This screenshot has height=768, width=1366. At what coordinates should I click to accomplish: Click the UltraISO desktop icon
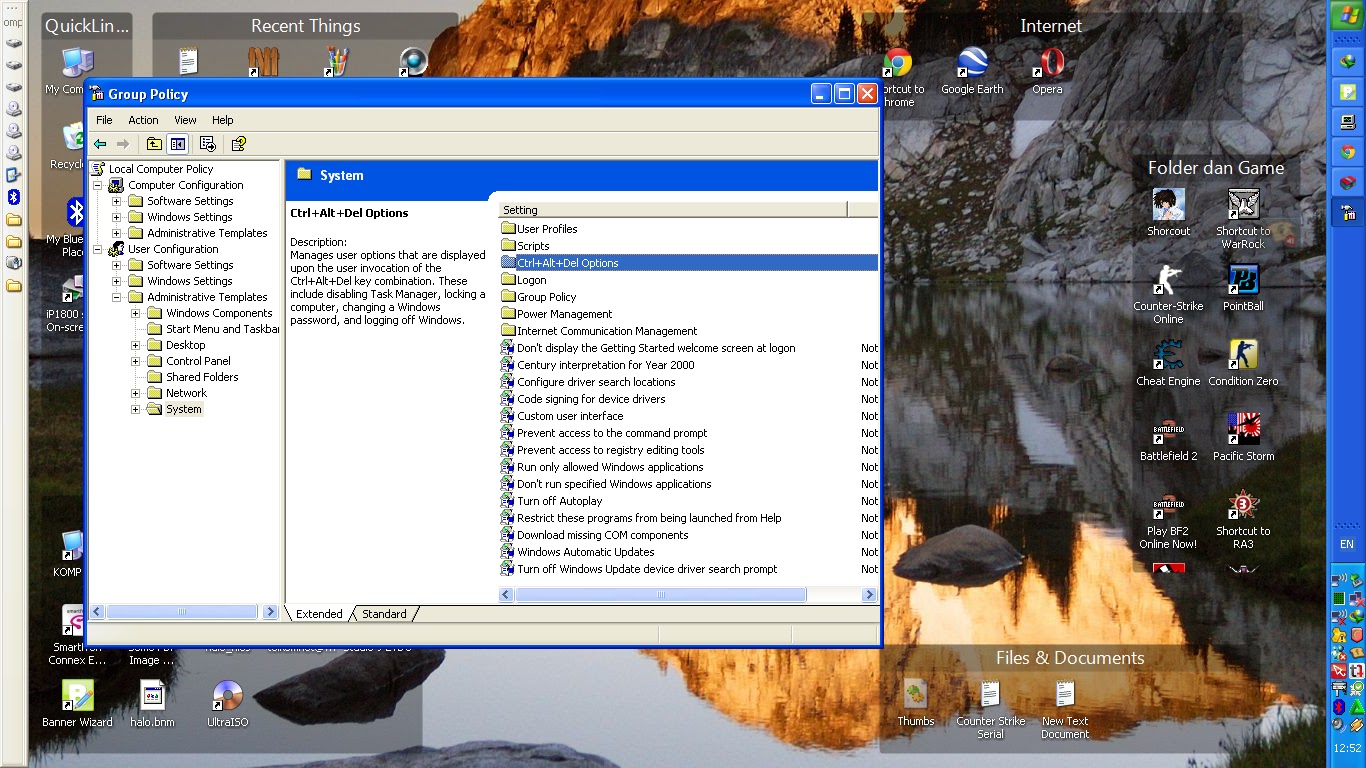pyautogui.click(x=228, y=704)
